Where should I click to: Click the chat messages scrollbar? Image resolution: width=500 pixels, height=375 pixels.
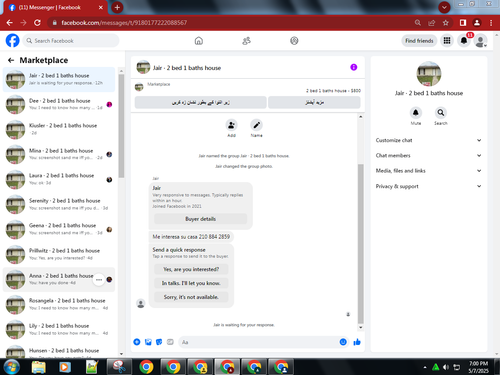point(360,243)
